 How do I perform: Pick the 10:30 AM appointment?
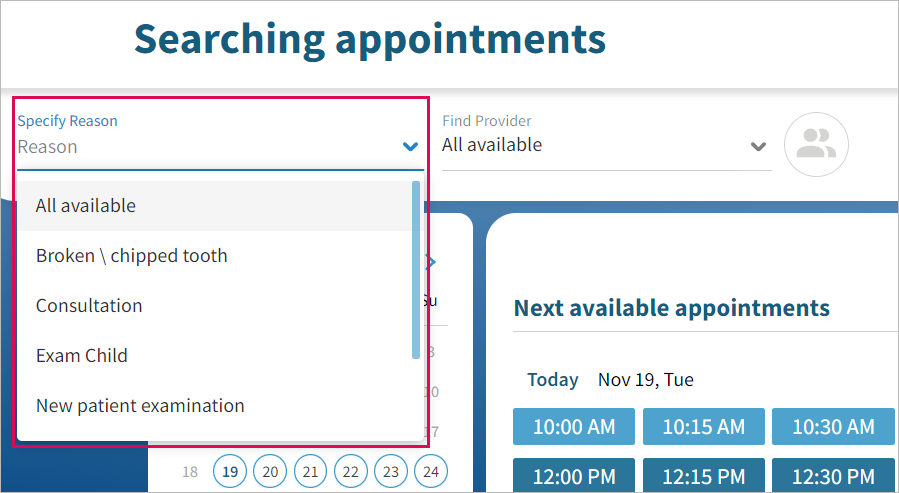[x=833, y=427]
